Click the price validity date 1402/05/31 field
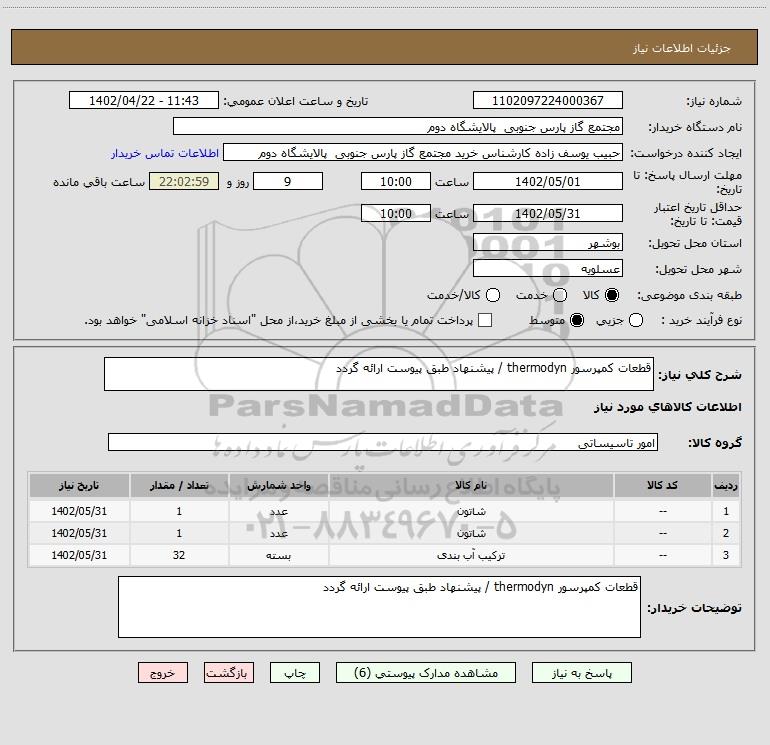 548,213
